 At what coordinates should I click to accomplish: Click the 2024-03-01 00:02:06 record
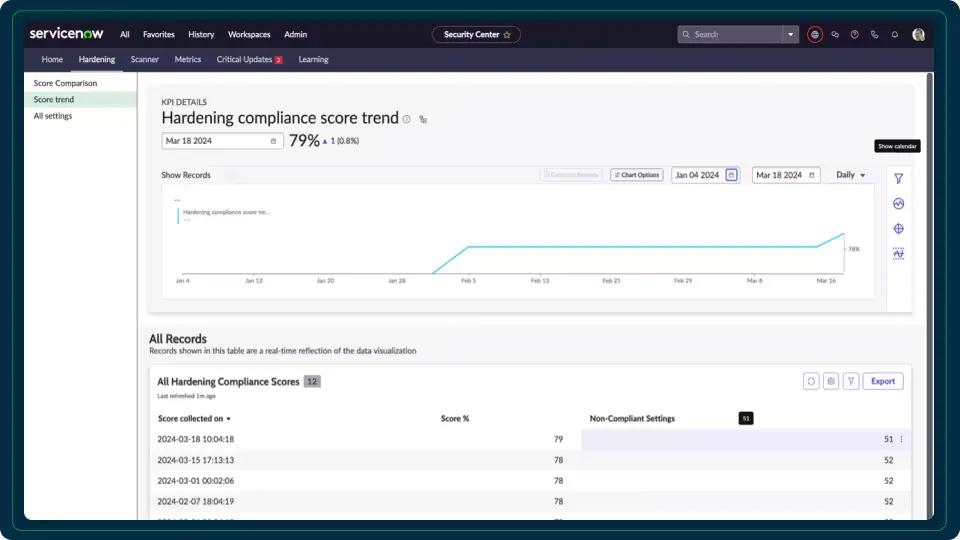coord(195,481)
